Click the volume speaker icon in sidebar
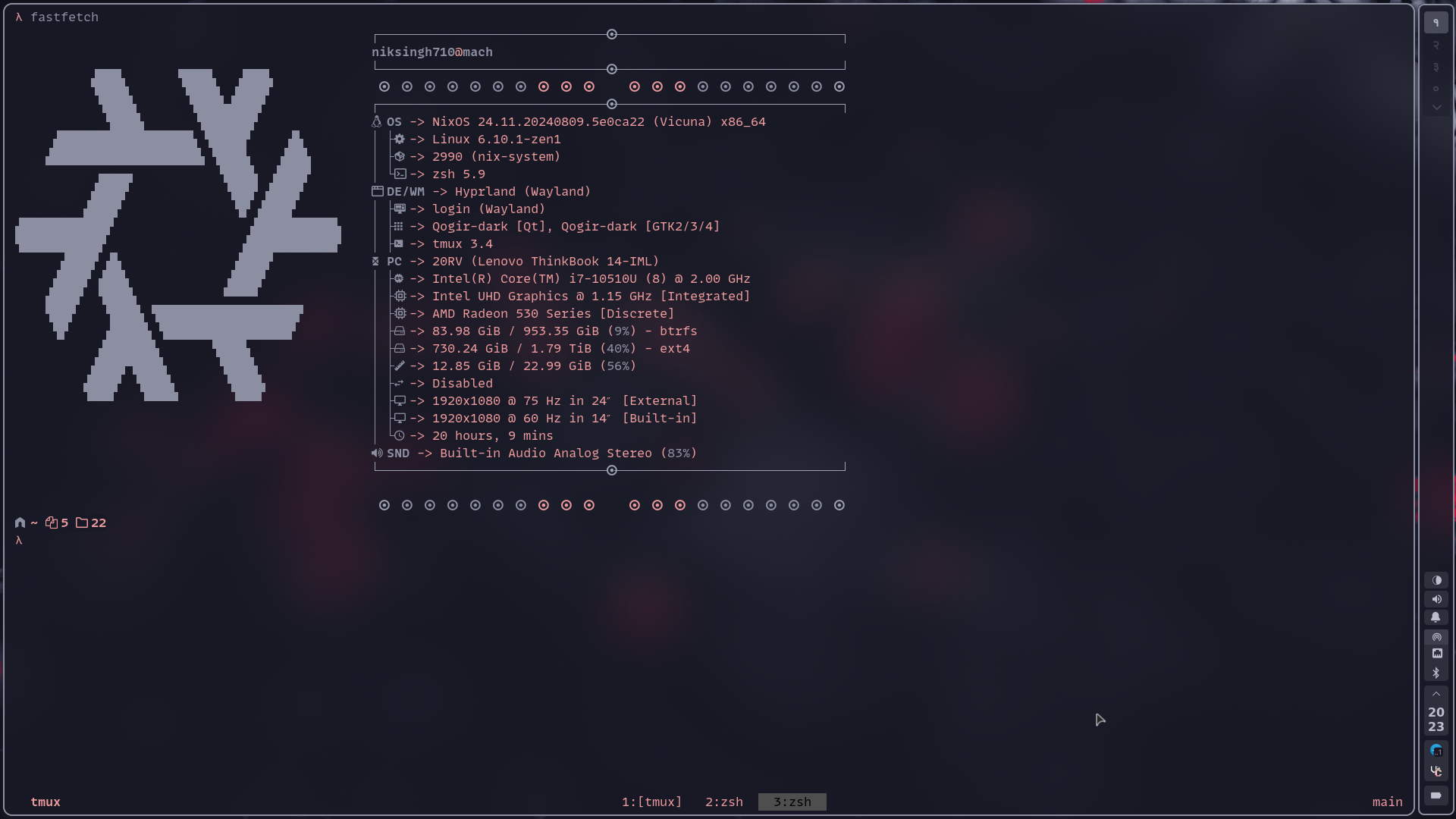This screenshot has height=819, width=1456. tap(1436, 599)
